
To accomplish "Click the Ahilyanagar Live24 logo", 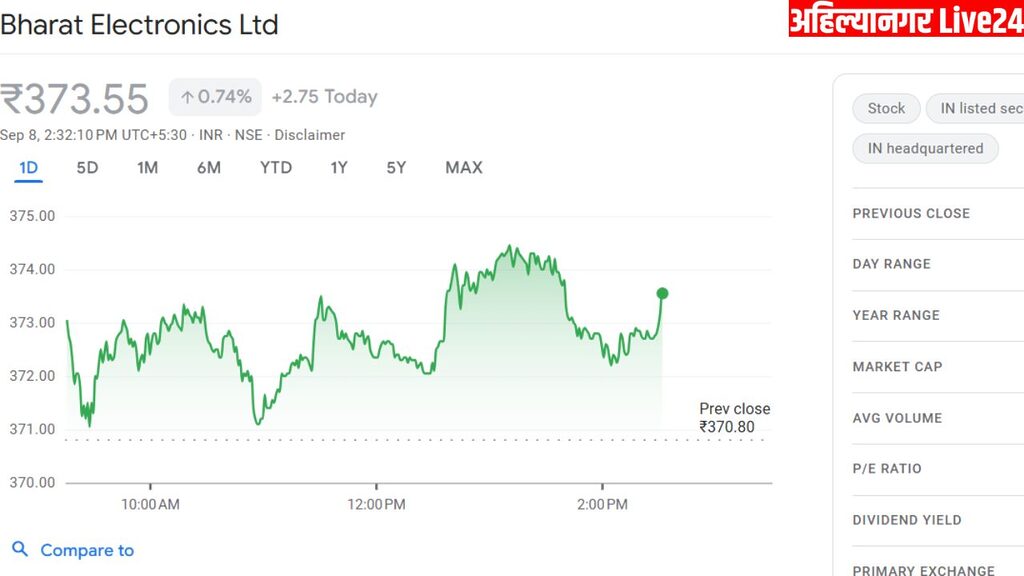I will pyautogui.click(x=905, y=19).
